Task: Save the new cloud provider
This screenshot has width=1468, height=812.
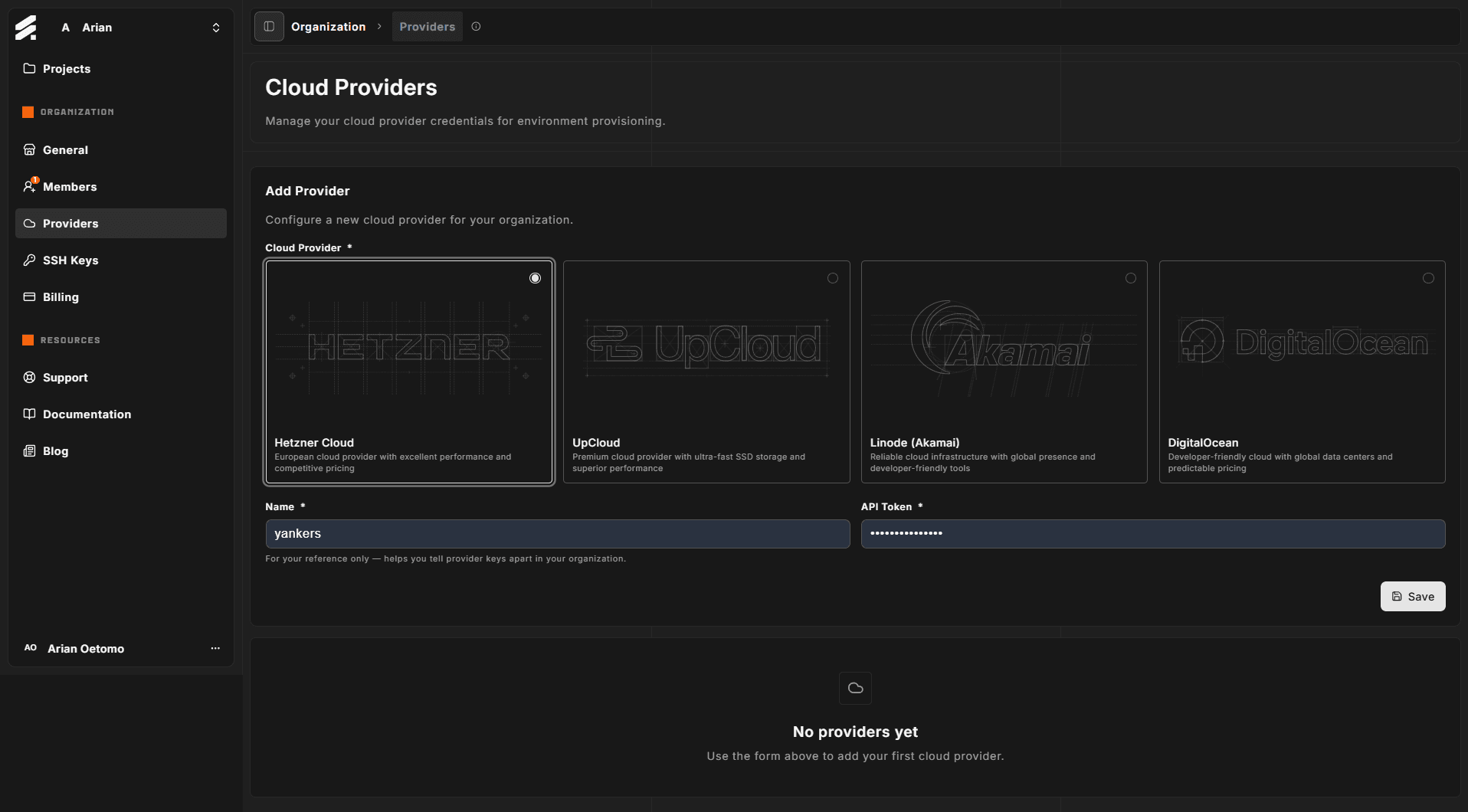Action: point(1413,597)
